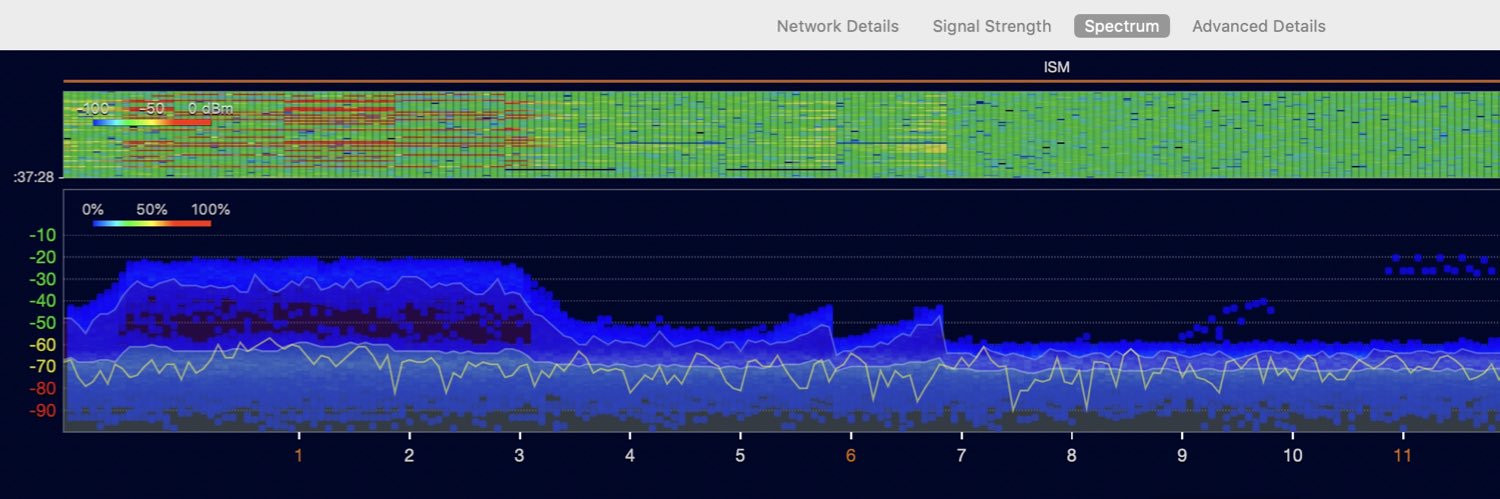Switch to the Network Details tab
This screenshot has height=499, width=1500.
click(x=838, y=26)
